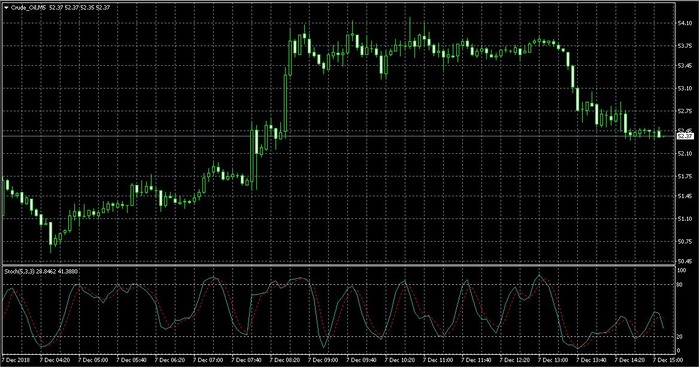
Task: Click the 7 Dec 07:40 time label
Action: (x=246, y=360)
